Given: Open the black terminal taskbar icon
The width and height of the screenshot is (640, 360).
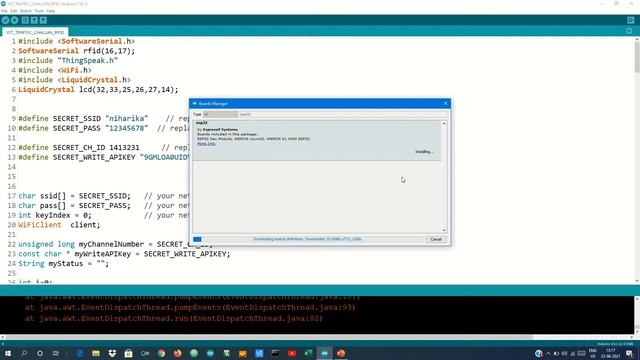Looking at the screenshot, I should [276, 353].
